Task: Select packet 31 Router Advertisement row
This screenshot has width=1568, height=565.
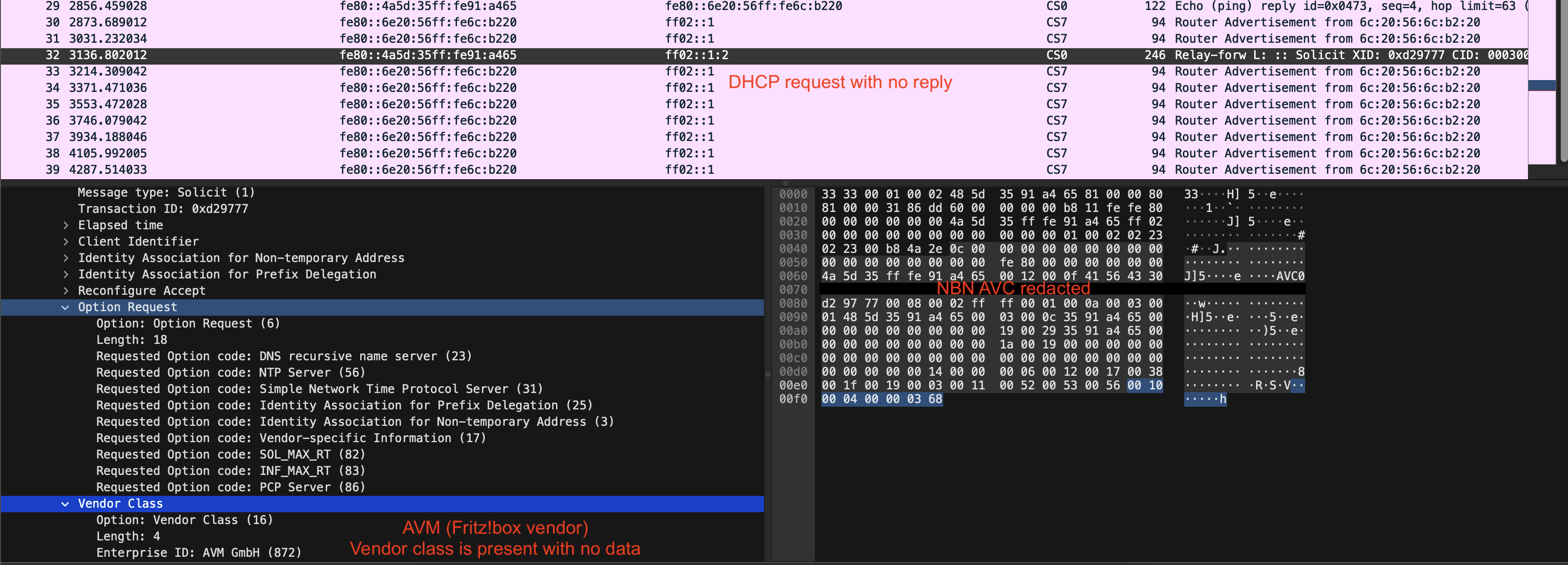Action: coord(764,39)
